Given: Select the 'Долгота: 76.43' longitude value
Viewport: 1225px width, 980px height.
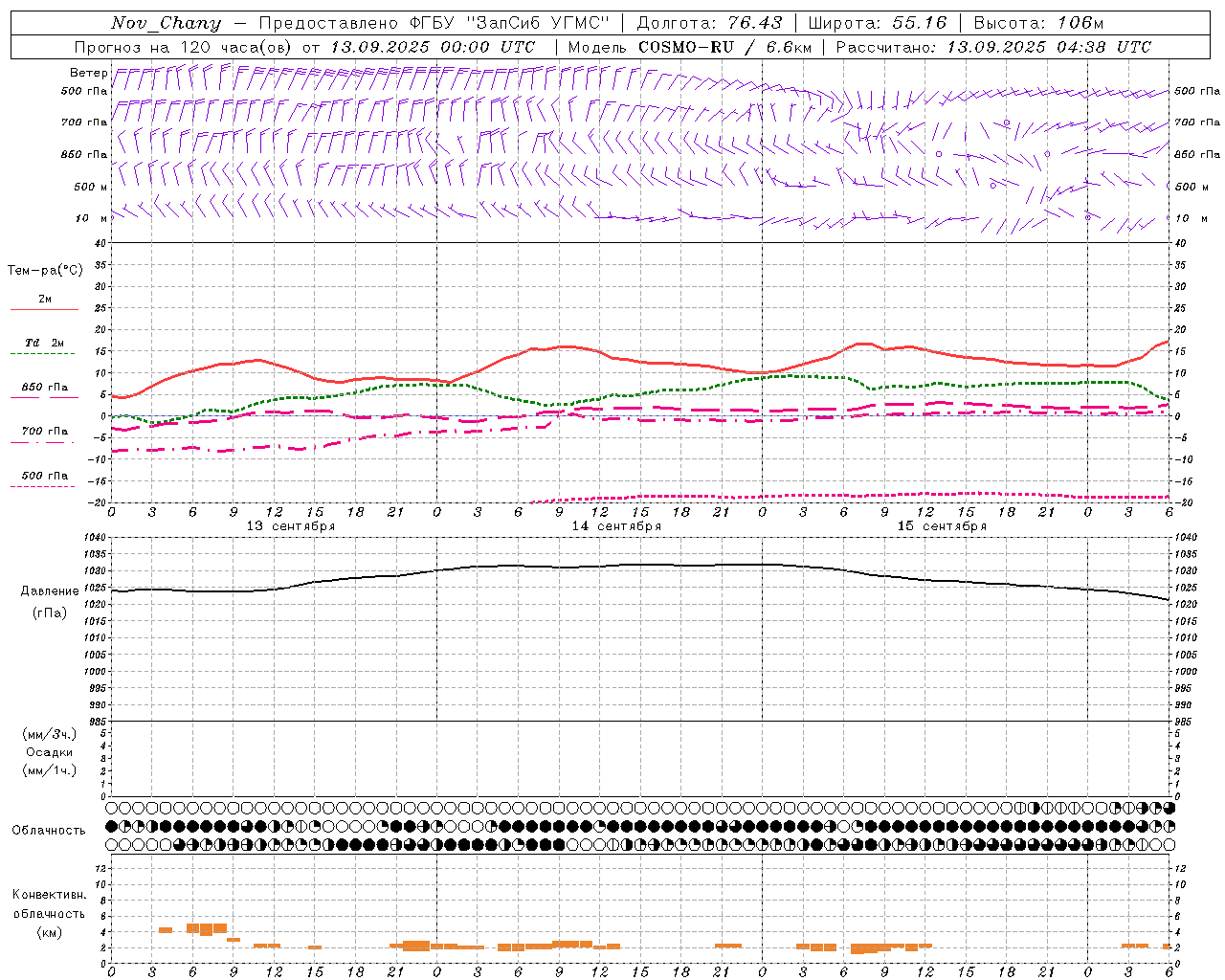Looking at the screenshot, I should pos(709,23).
